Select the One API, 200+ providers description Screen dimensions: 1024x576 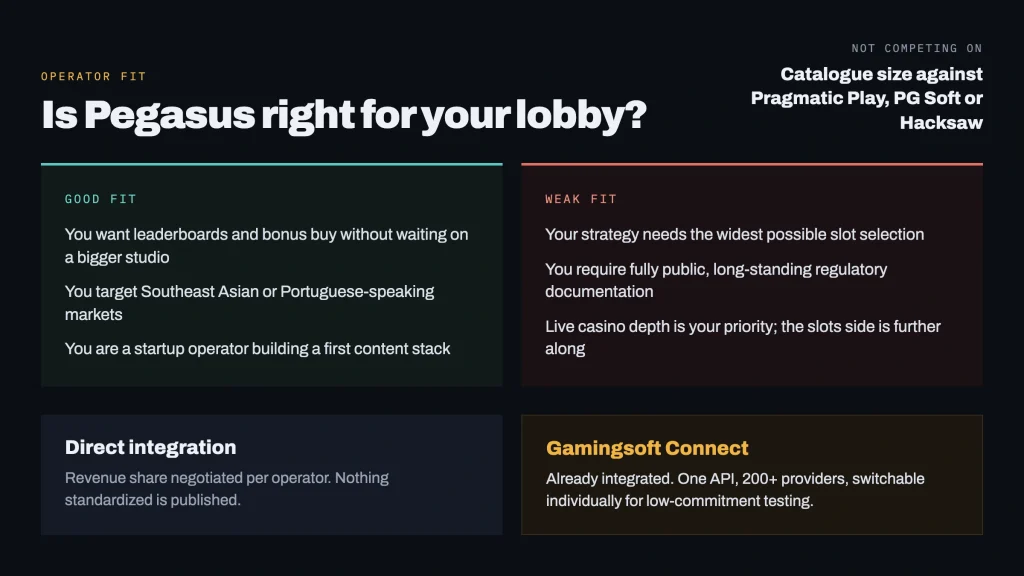[x=735, y=489]
